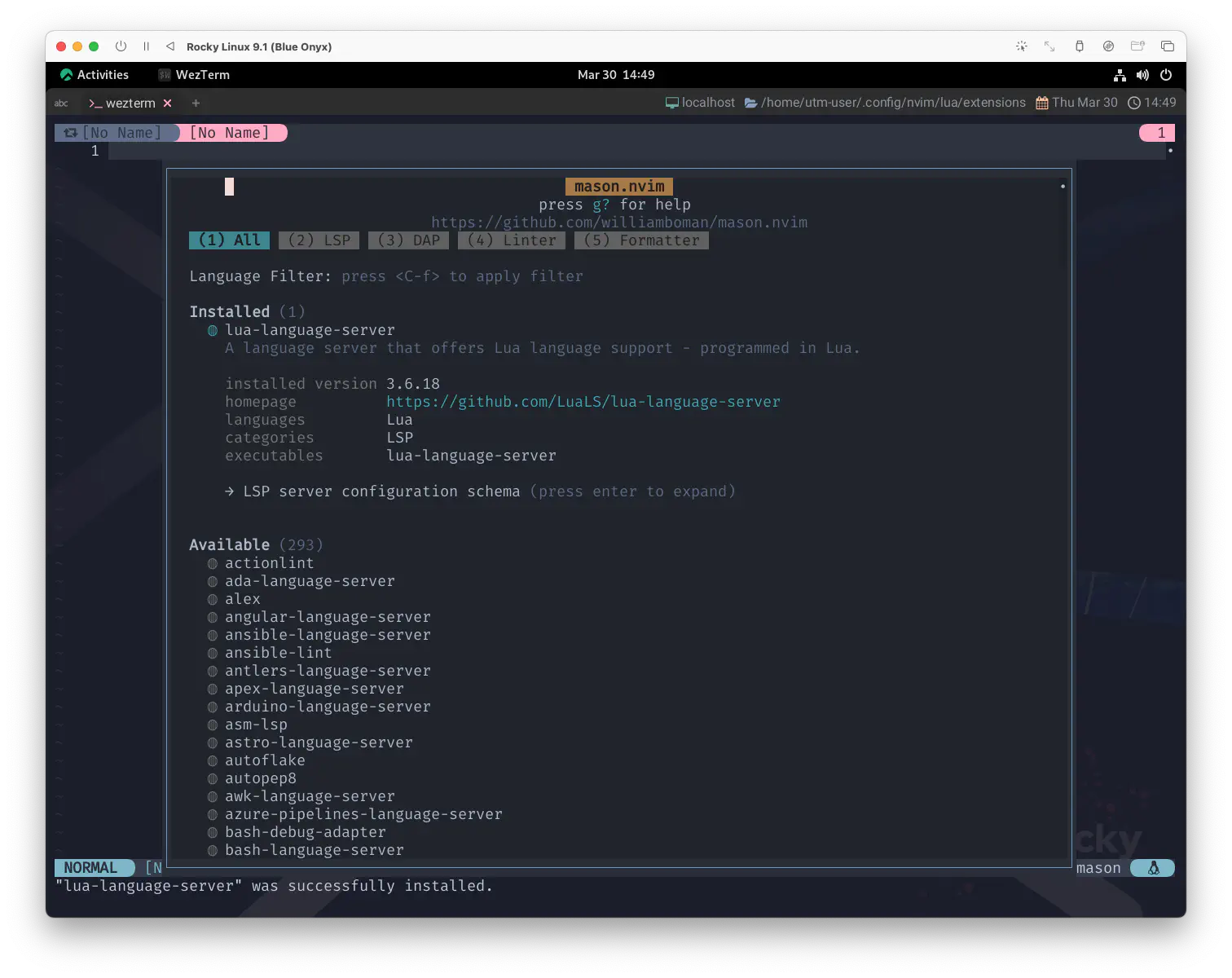1232x978 pixels.
Task: Select the bash-debug-adapter package
Action: click(x=306, y=832)
